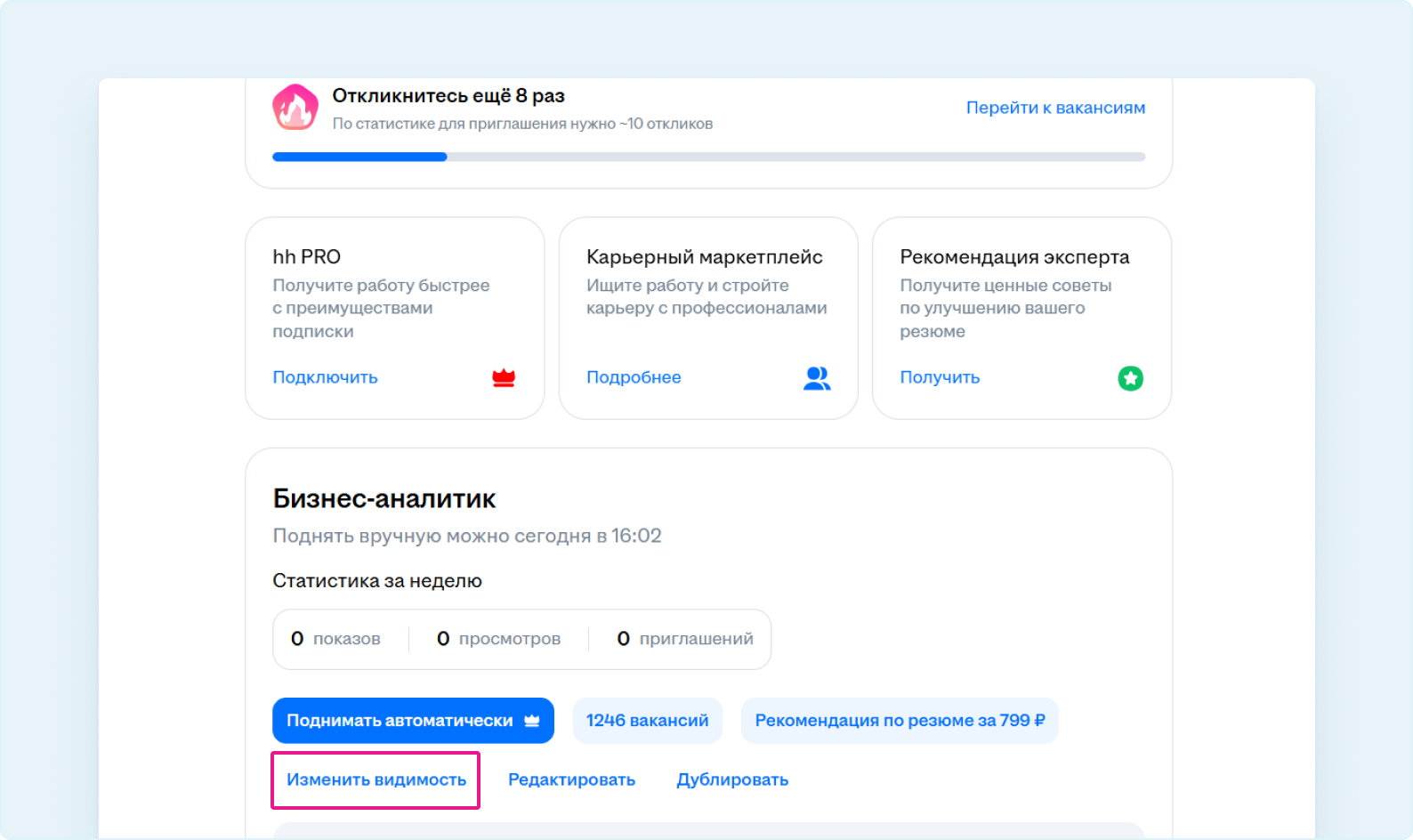Select the "0 просмотров" statistic
Viewport: 1413px width, 840px height.
499,639
